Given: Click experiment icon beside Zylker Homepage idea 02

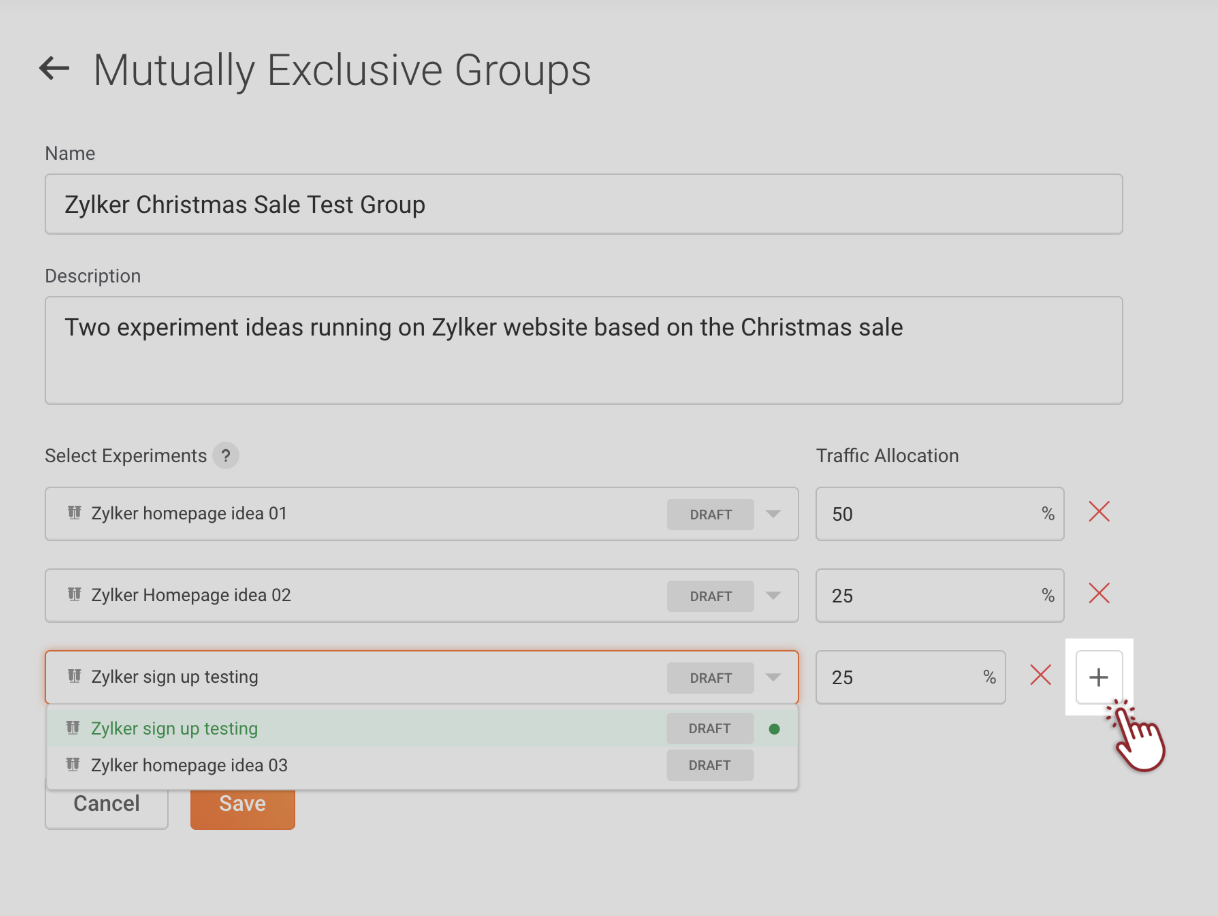Looking at the screenshot, I should (73, 596).
